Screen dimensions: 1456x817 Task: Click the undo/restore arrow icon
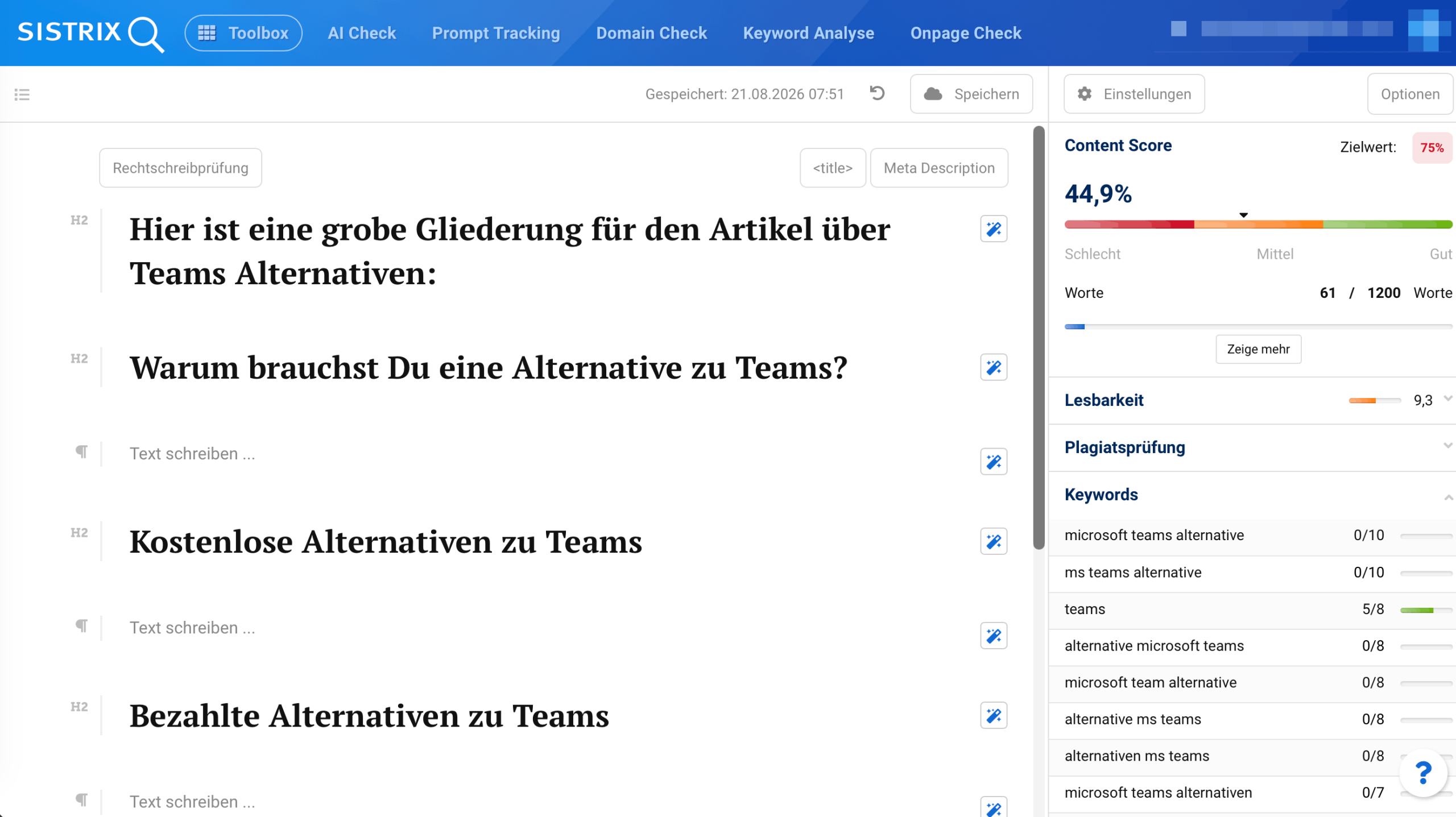pyautogui.click(x=878, y=93)
